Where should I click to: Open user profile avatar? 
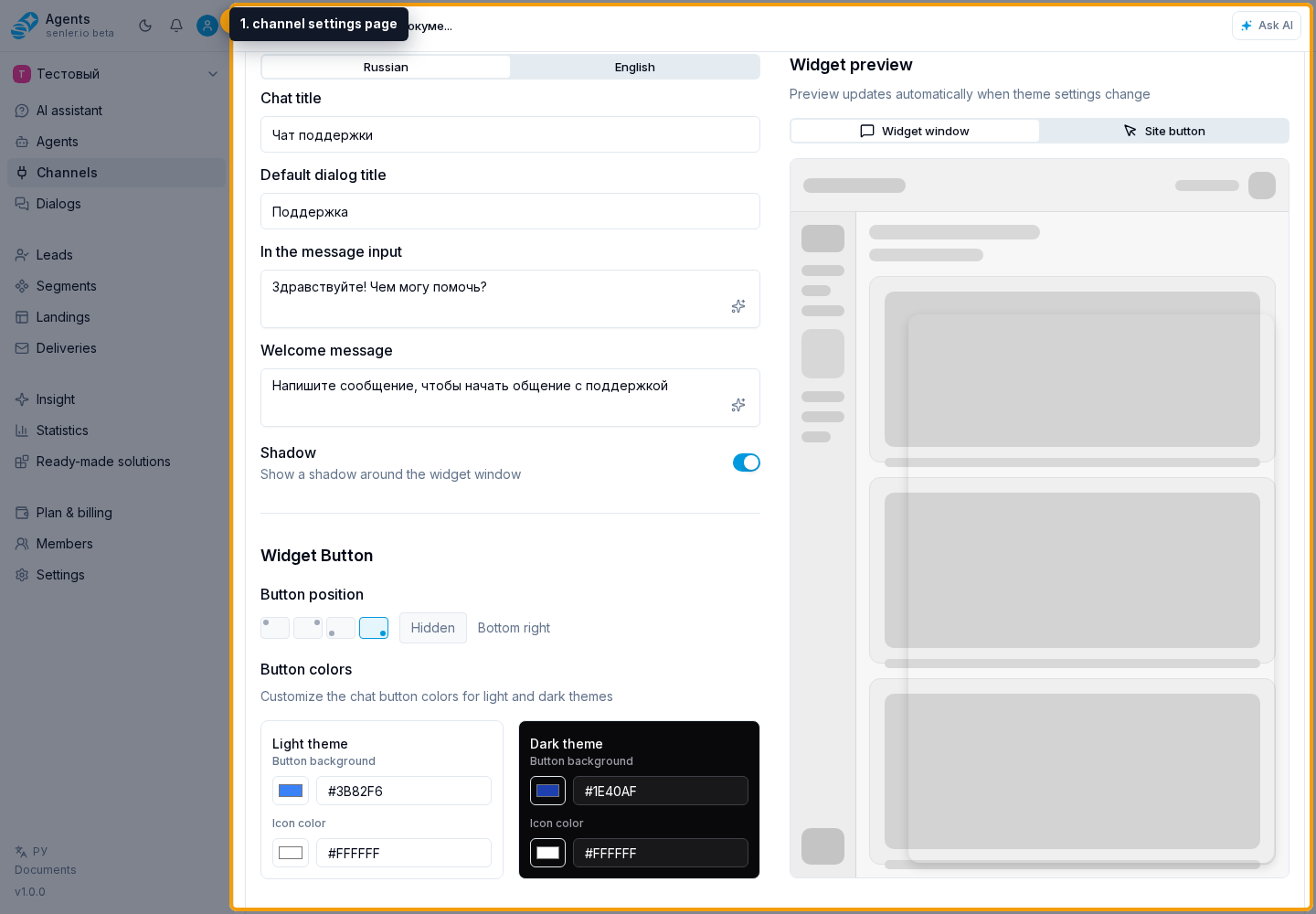pos(207,26)
